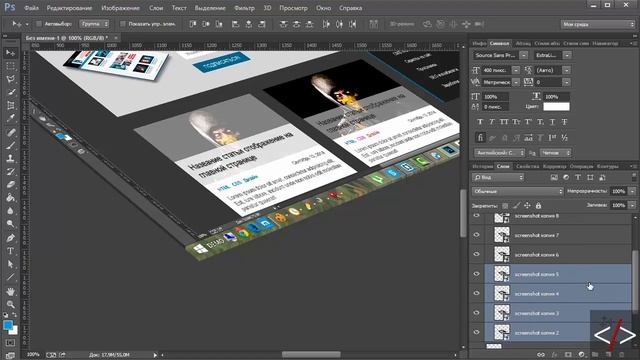Viewport: 640px width, 360px height.
Task: Select the Rectangular Marquee tool
Action: pos(11,66)
